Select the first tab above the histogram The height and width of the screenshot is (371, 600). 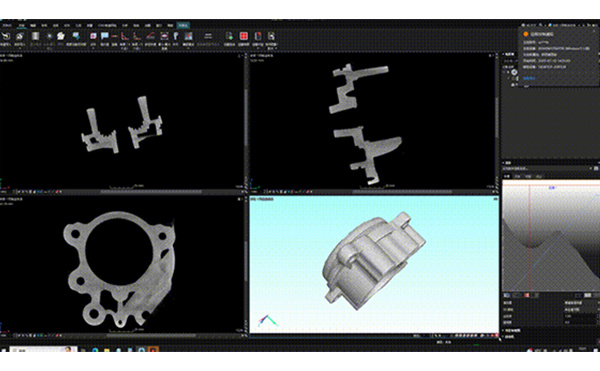507,176
